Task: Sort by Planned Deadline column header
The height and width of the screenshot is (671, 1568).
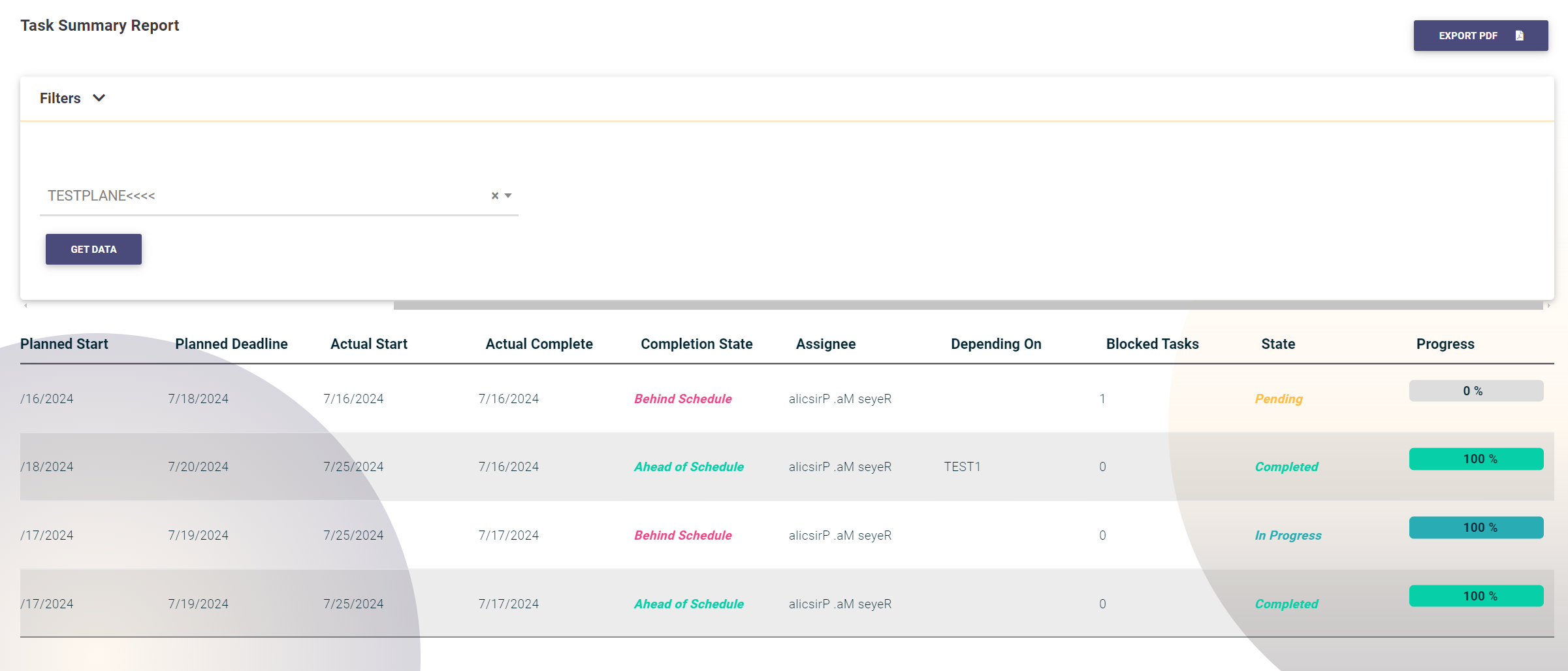Action: (x=231, y=344)
